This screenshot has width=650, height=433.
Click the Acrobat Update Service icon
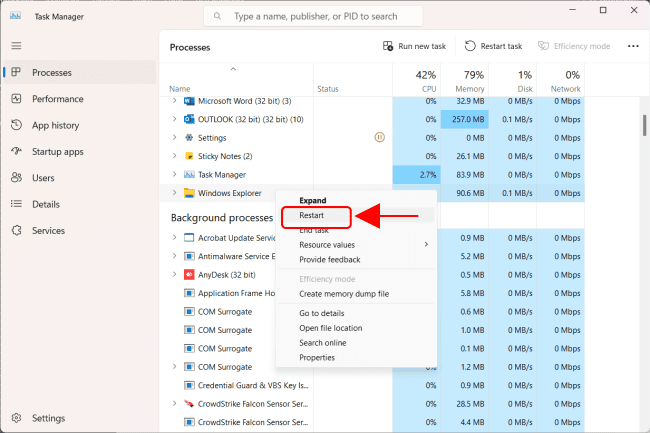[189, 238]
